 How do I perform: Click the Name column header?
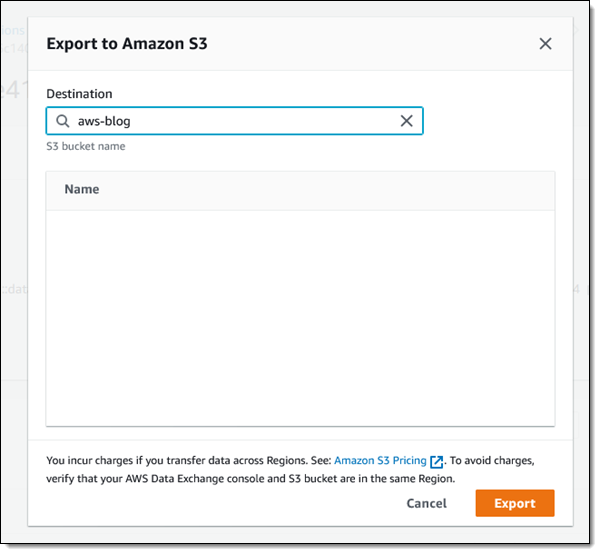pos(82,189)
